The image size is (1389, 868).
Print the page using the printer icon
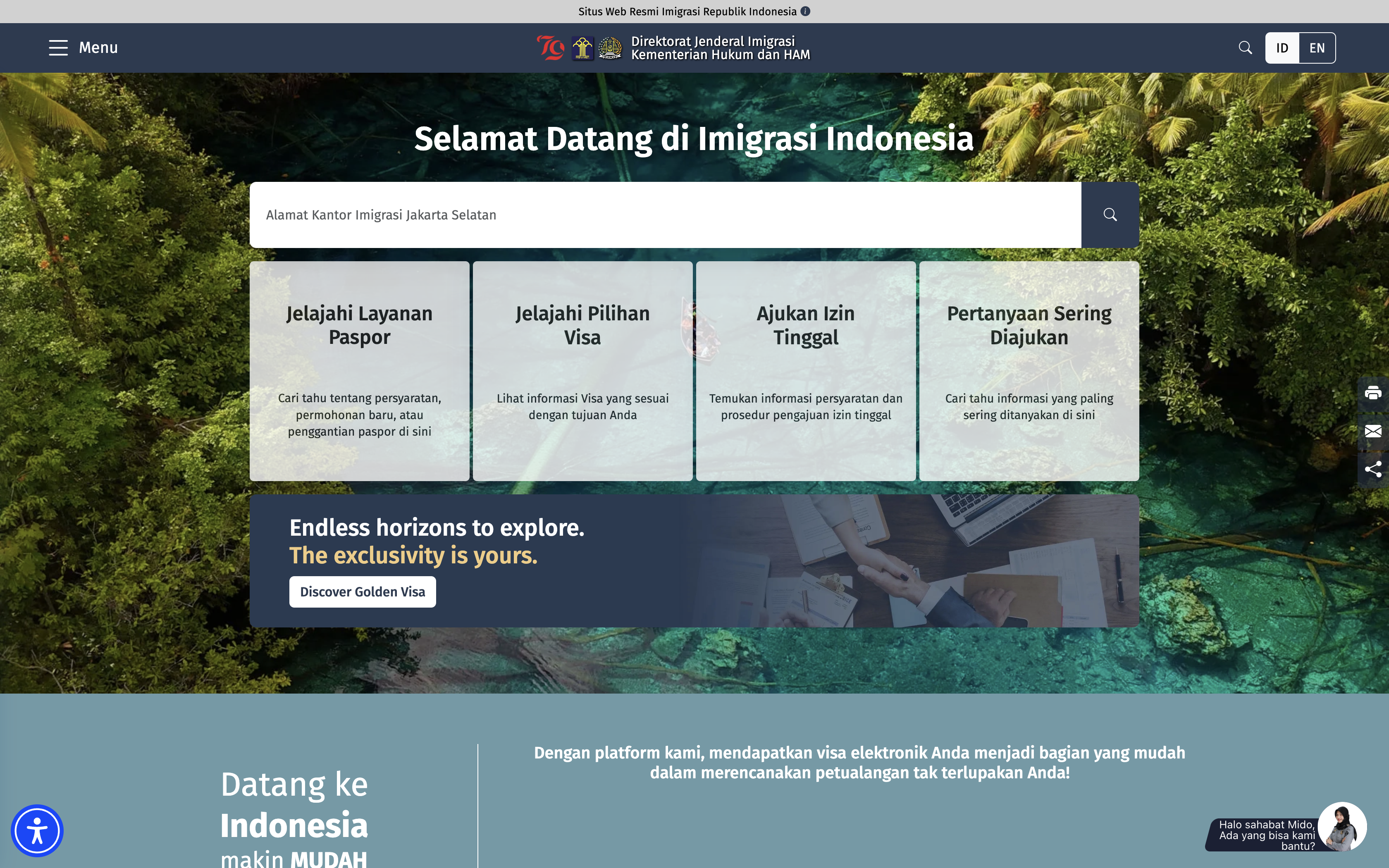click(1373, 393)
